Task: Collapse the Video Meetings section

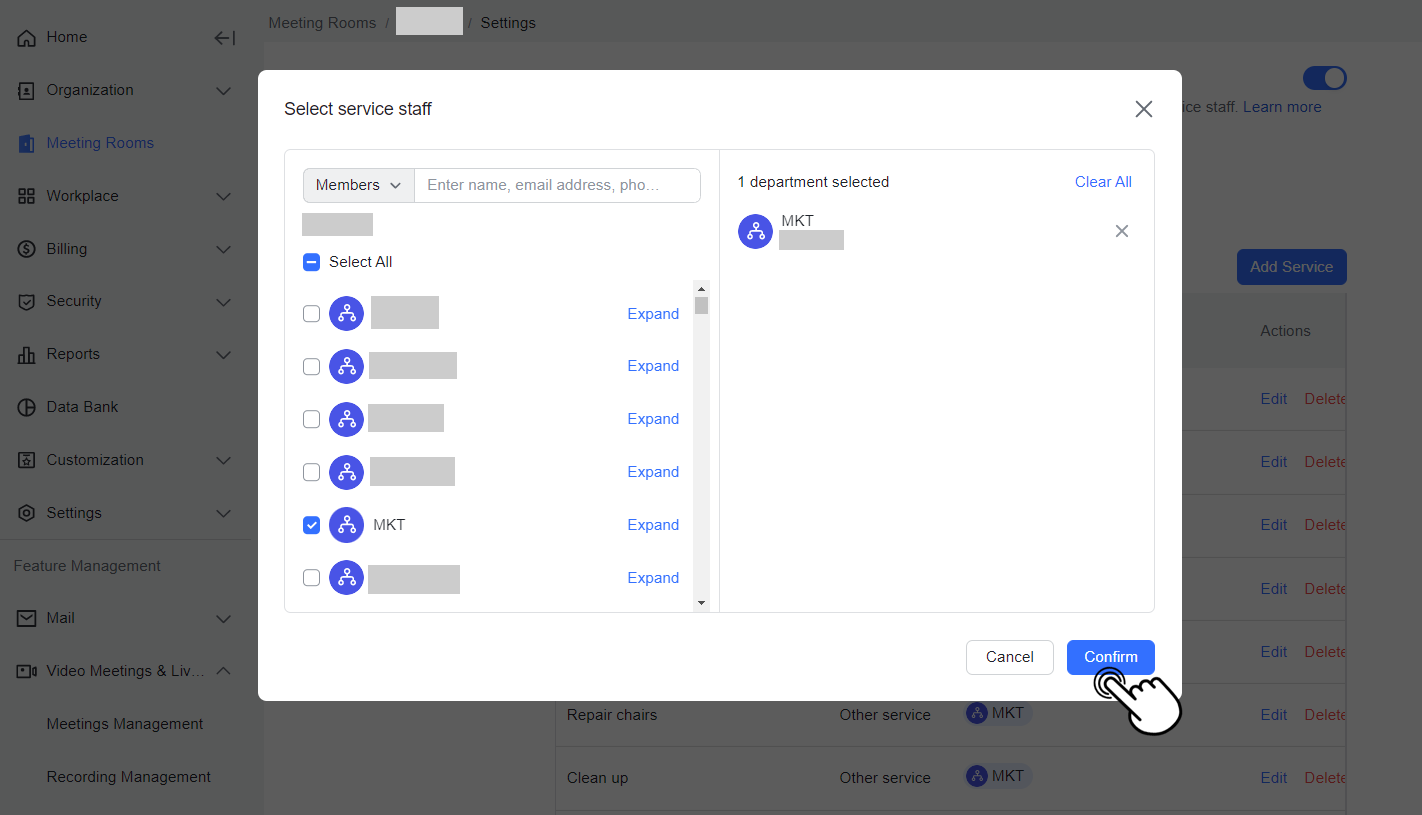Action: [x=224, y=672]
